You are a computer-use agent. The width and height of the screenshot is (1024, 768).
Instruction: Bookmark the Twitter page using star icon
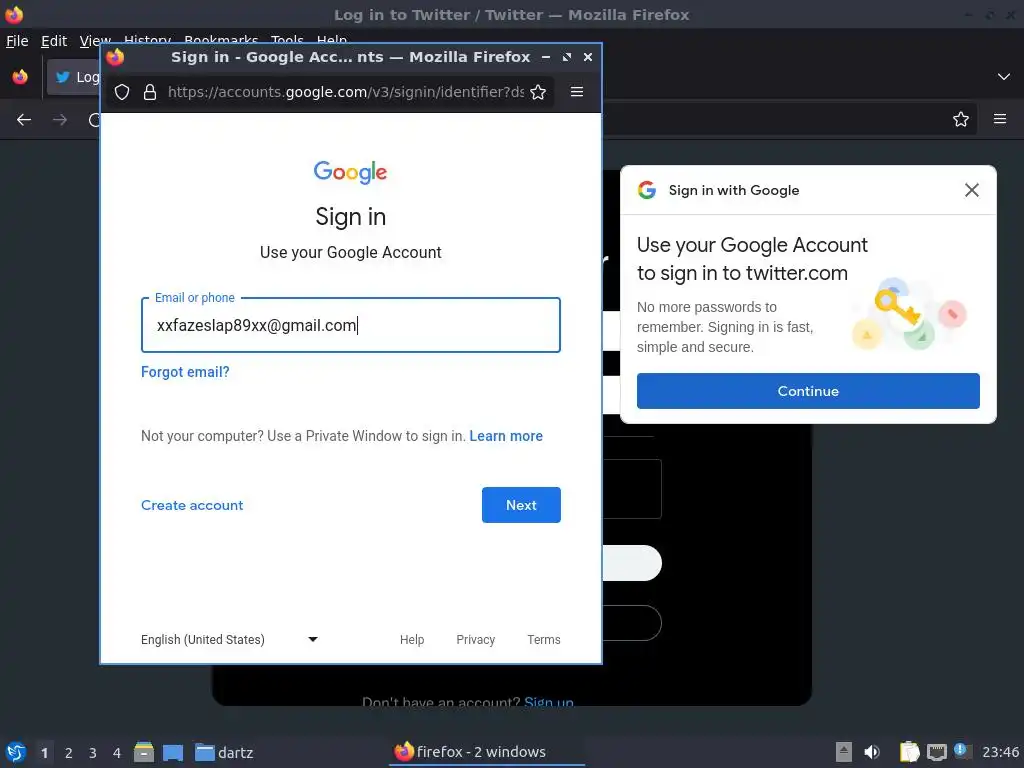point(961,119)
